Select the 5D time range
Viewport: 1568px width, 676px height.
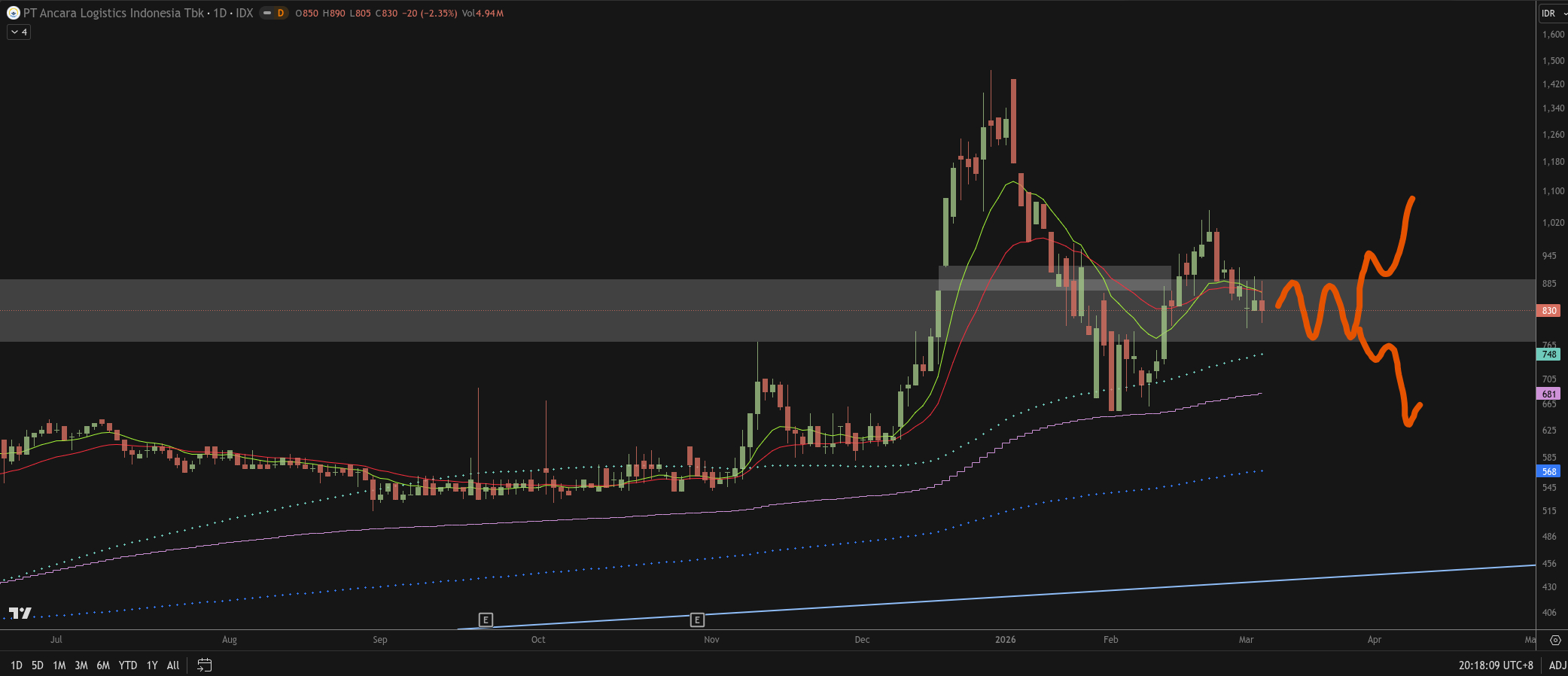[38, 665]
